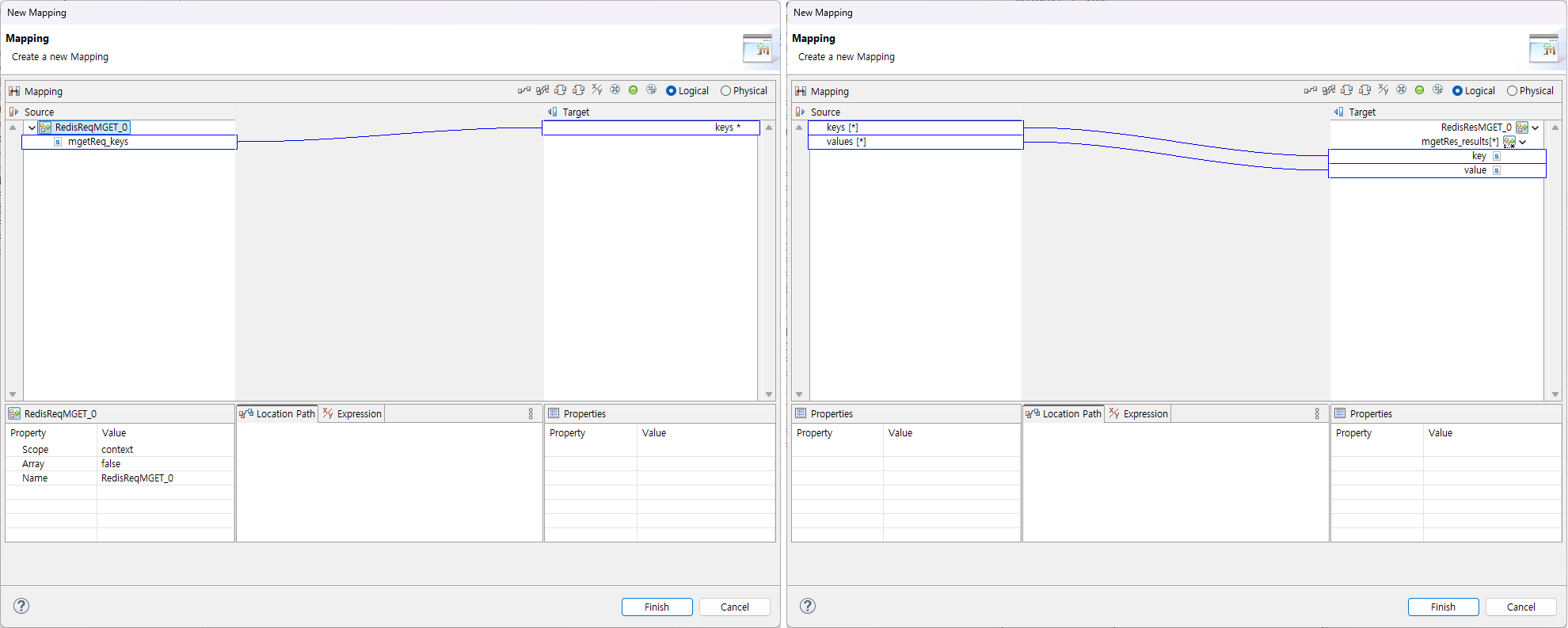1568x628 pixels.
Task: Click the Target pane icon in left dialog
Action: [553, 112]
